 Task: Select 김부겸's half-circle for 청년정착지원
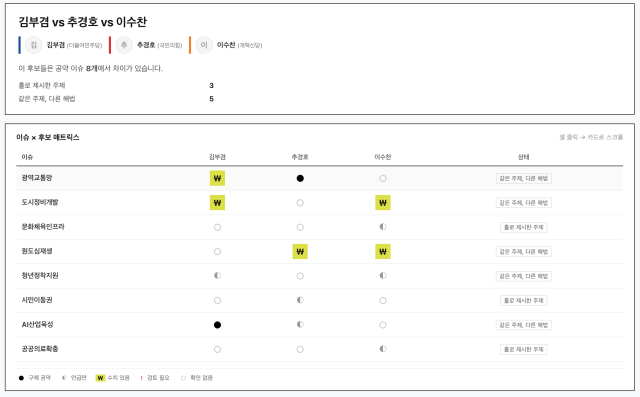217,276
